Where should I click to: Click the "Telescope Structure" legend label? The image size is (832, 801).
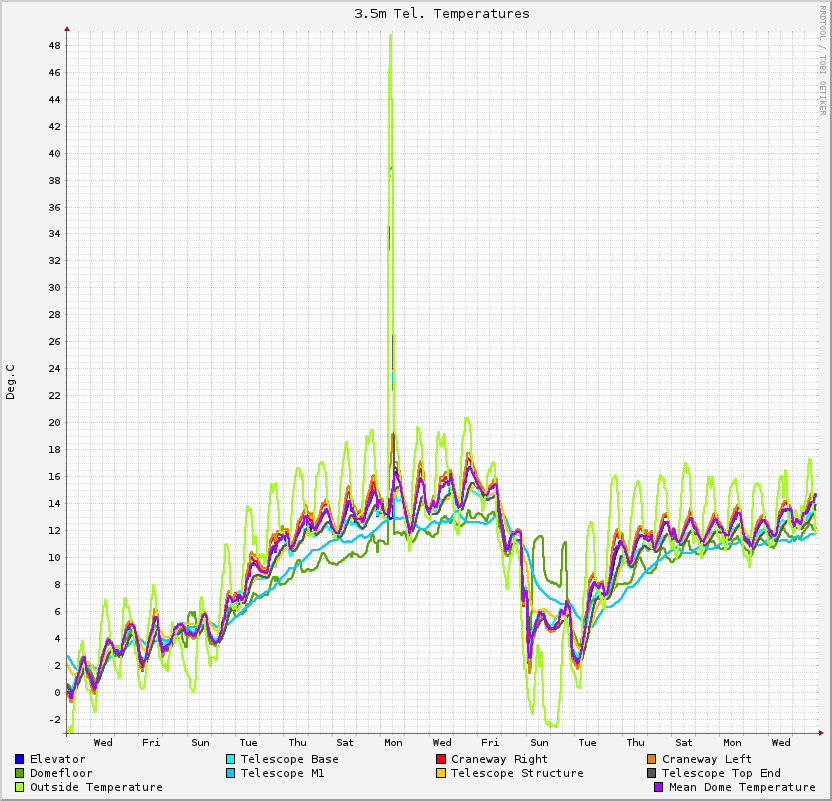[517, 773]
